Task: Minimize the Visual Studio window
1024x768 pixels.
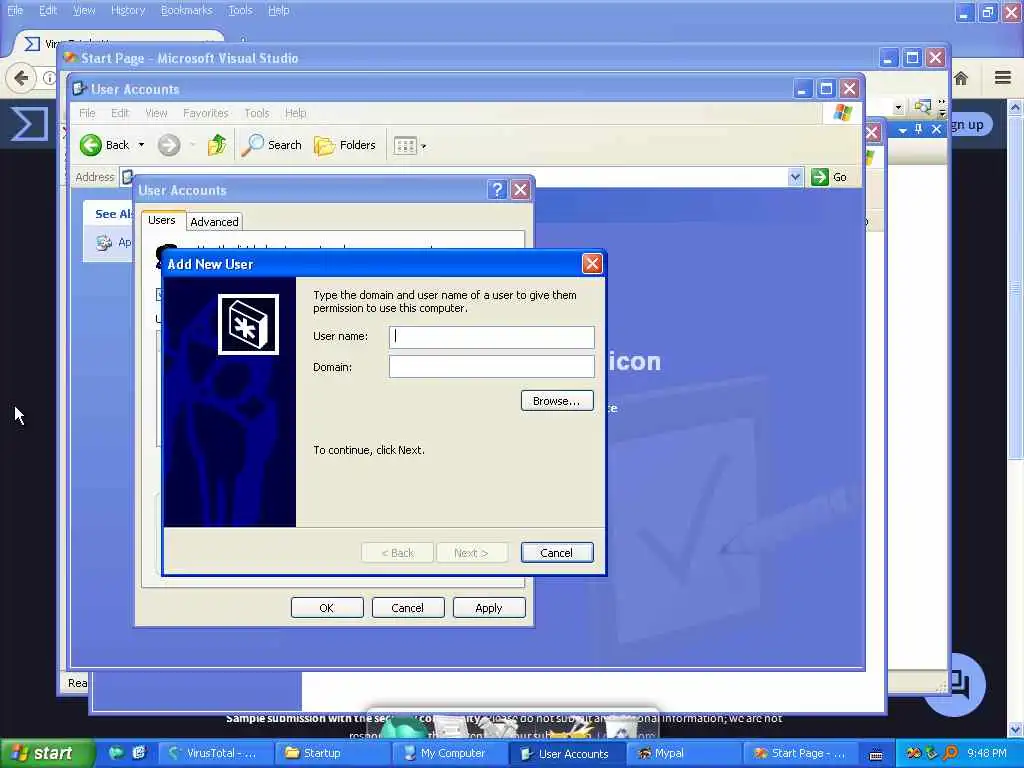Action: point(888,57)
